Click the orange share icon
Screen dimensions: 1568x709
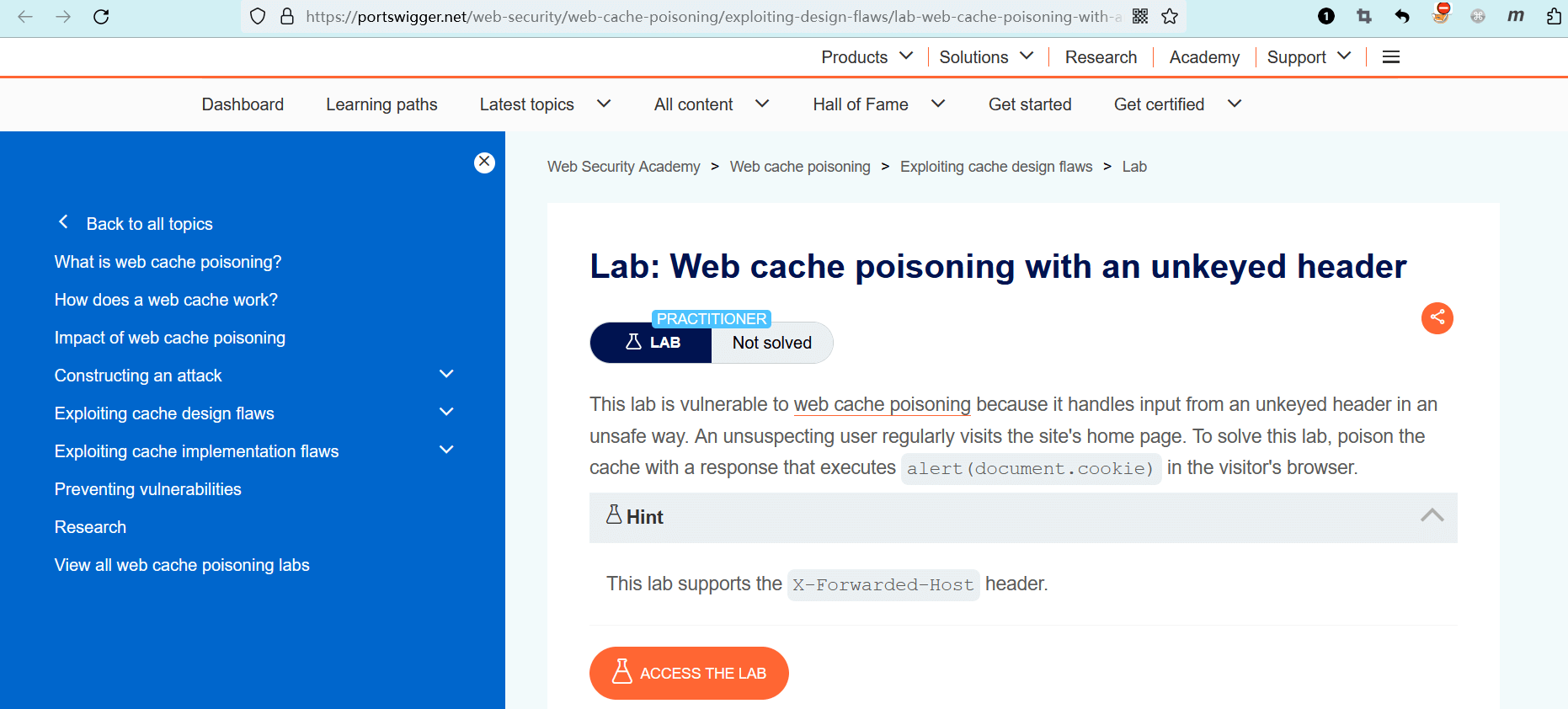tap(1437, 317)
